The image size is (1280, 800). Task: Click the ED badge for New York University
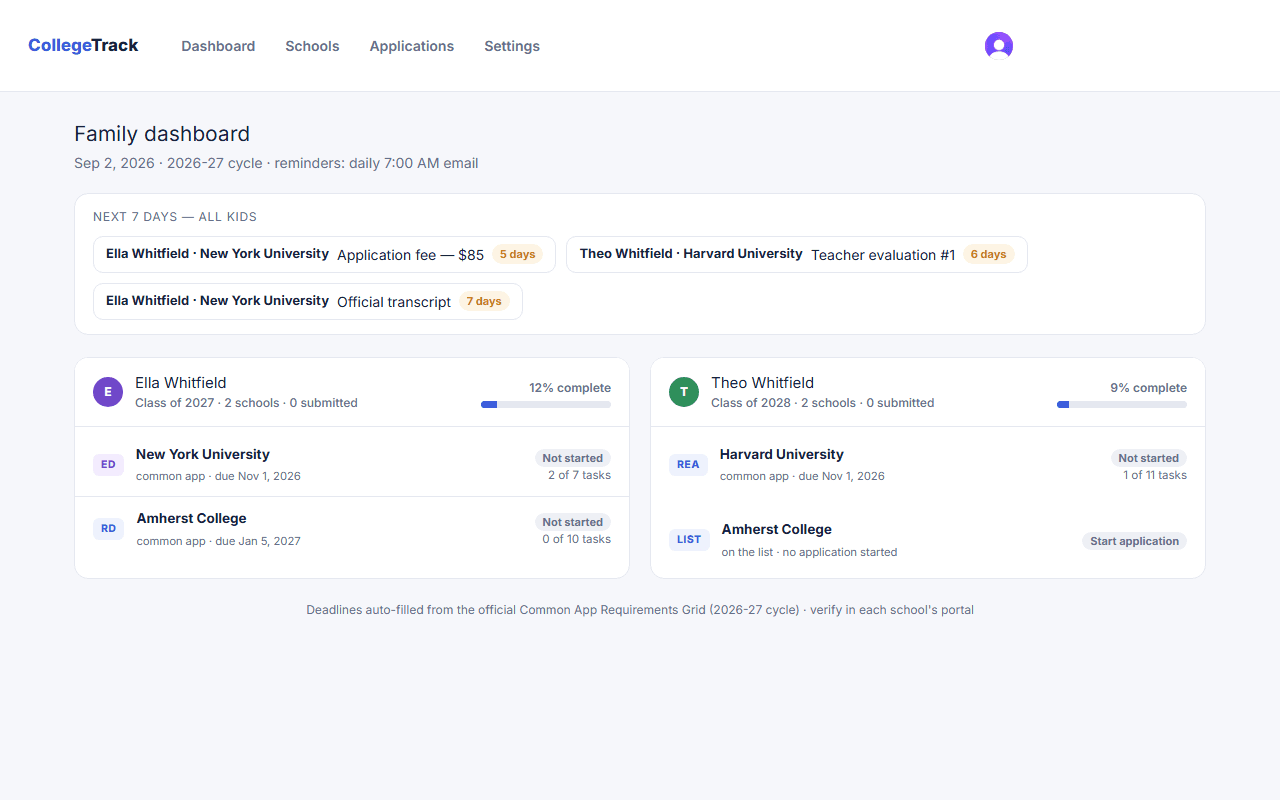click(108, 464)
